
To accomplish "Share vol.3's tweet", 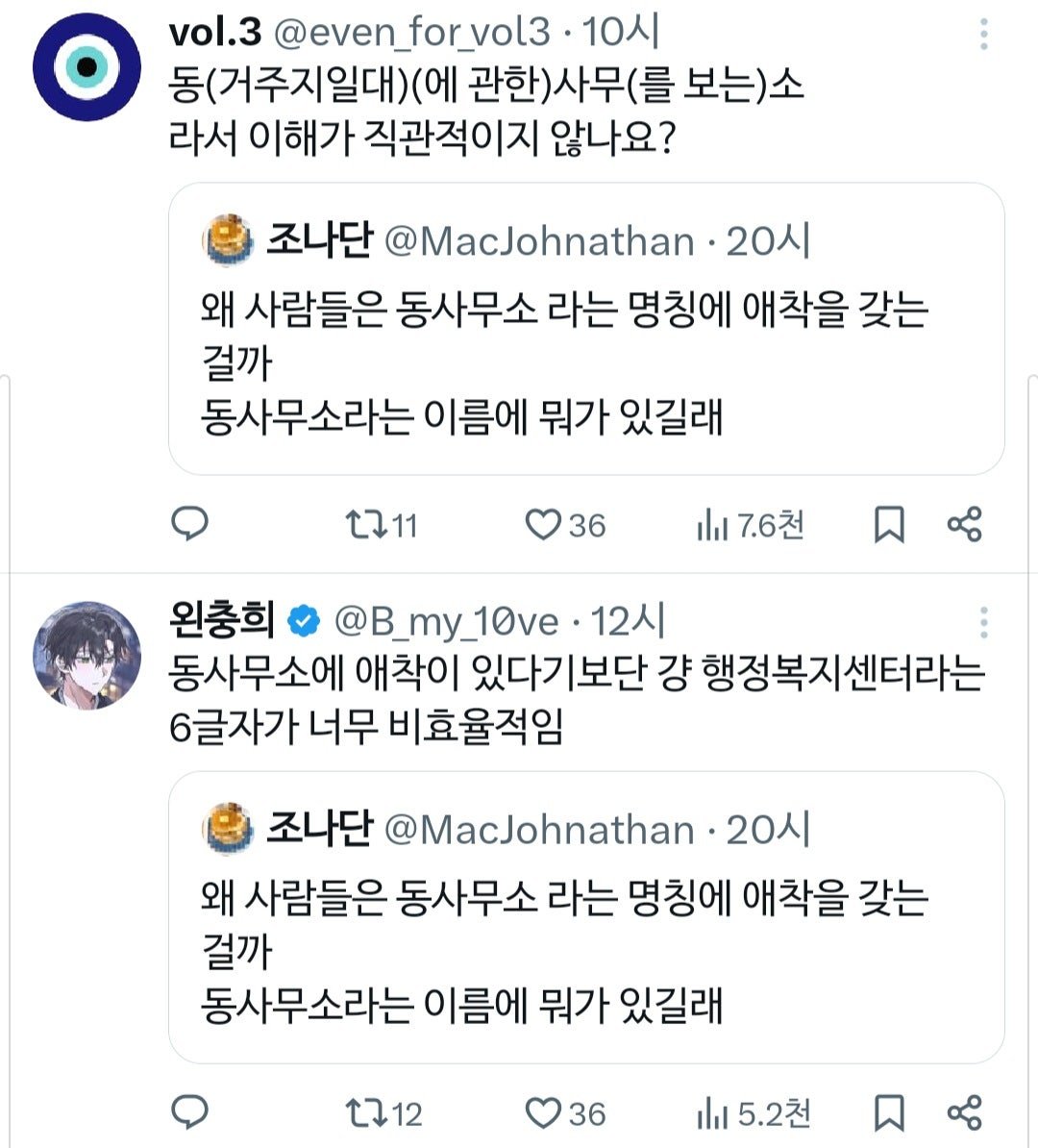I will coord(964,524).
